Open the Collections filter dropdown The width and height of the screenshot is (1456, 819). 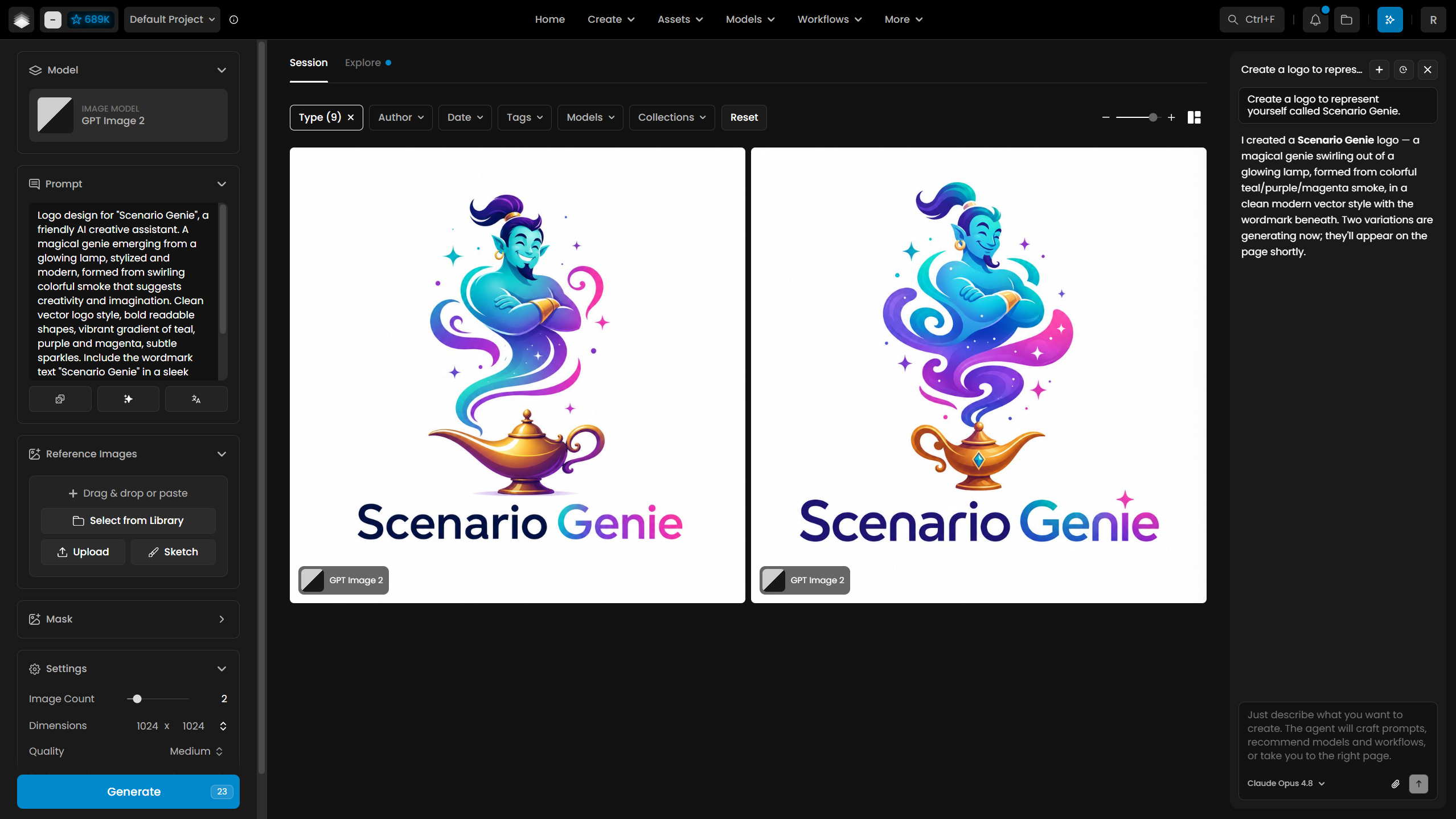coord(672,117)
